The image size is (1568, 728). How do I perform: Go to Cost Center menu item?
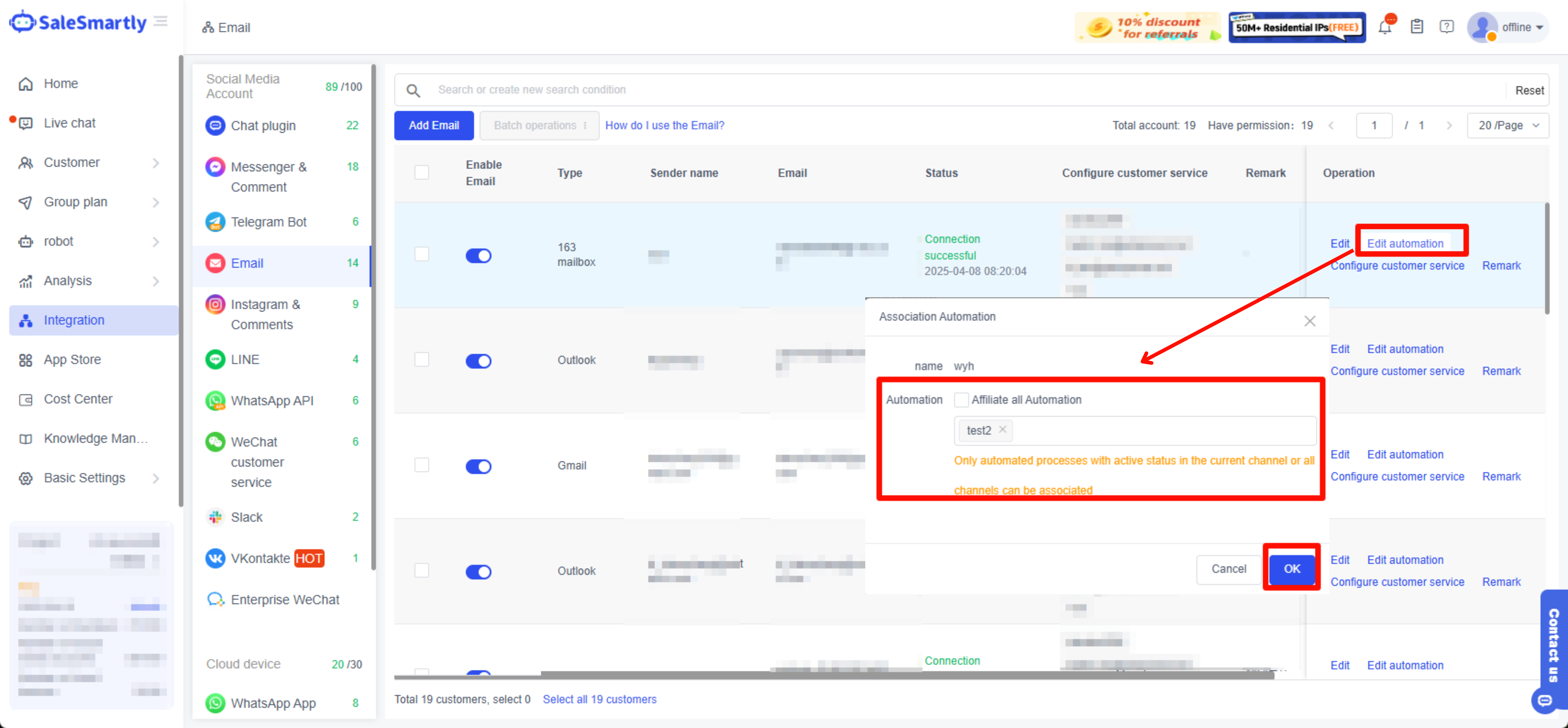pos(78,399)
